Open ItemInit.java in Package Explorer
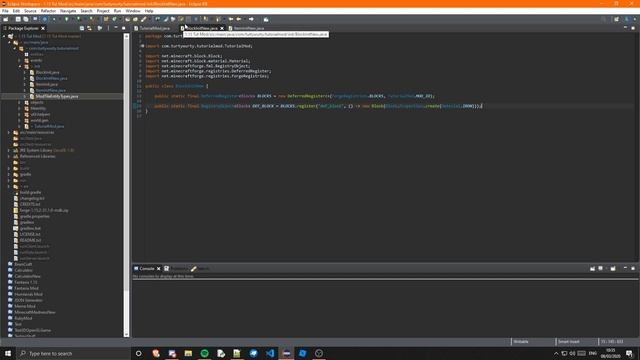The height and width of the screenshot is (360, 640). tap(47, 84)
